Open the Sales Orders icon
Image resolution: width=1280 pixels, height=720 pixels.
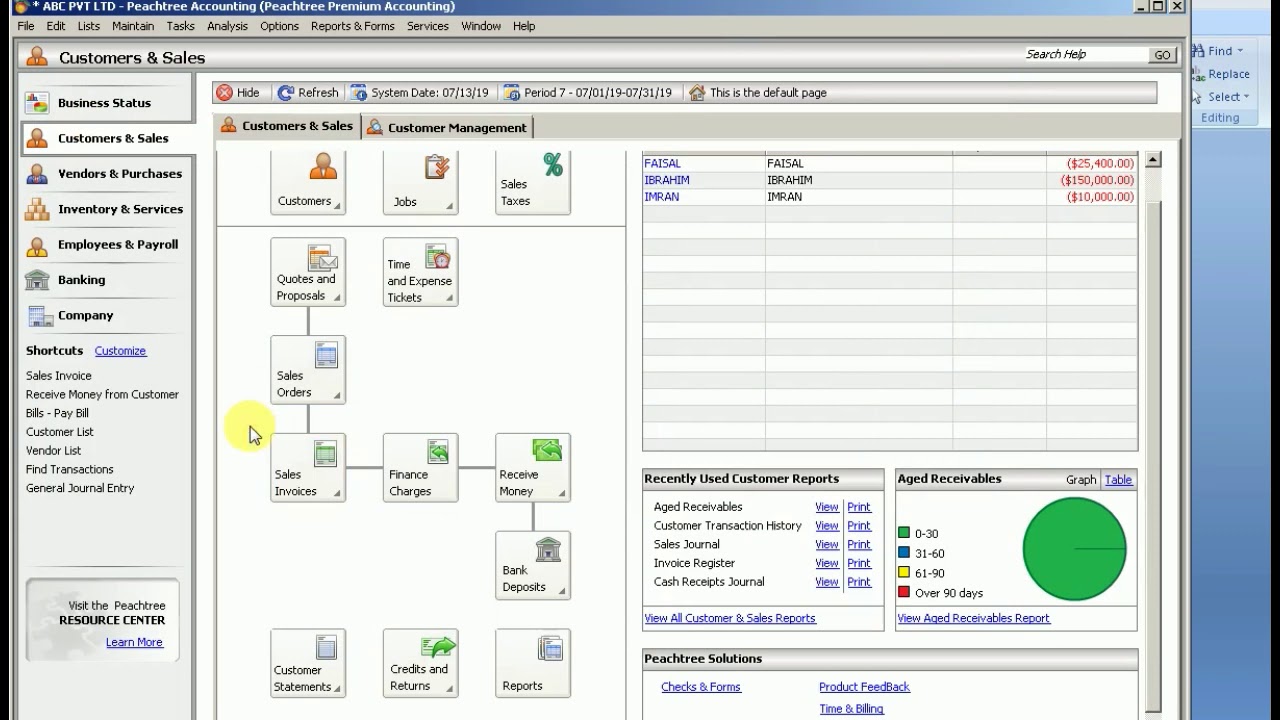tap(308, 370)
